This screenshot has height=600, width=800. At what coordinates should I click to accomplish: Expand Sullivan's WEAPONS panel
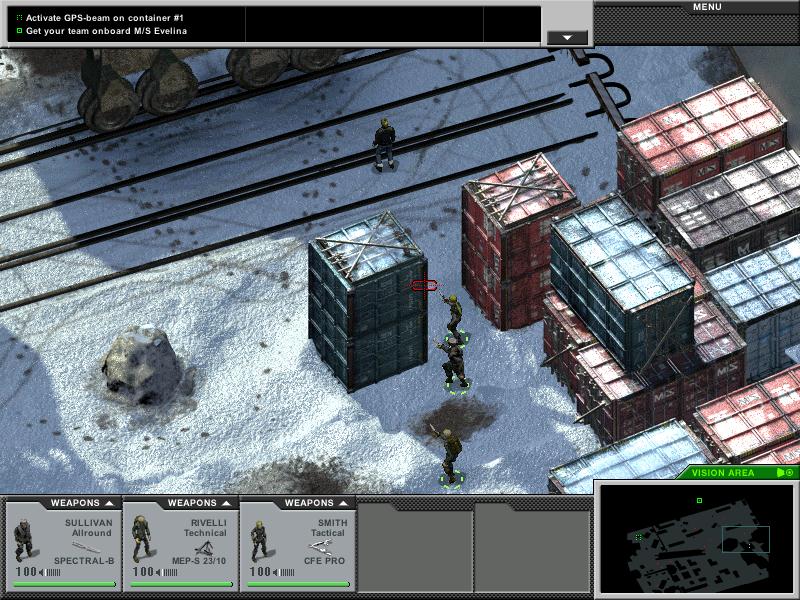pyautogui.click(x=82, y=503)
